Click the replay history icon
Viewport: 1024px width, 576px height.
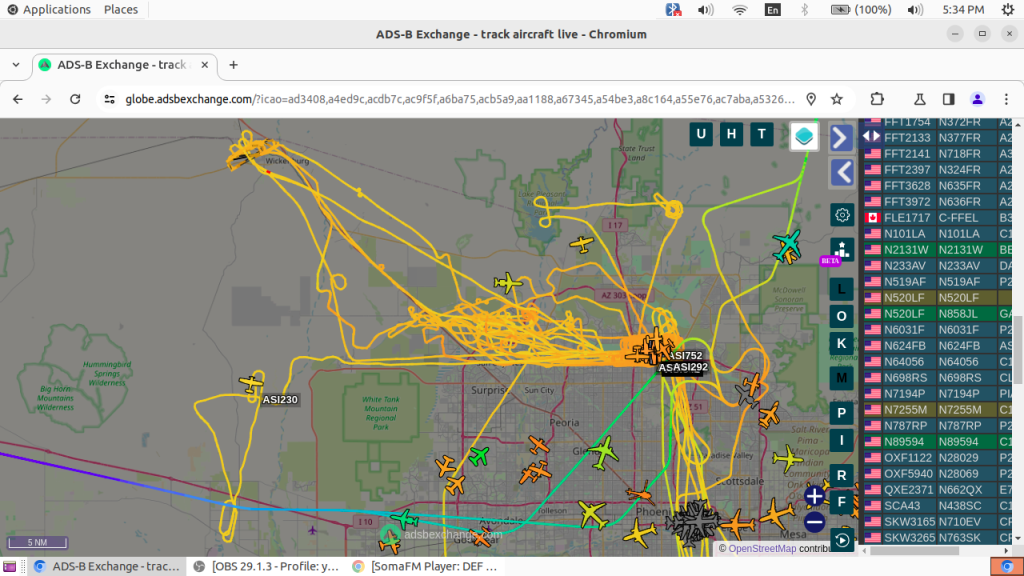tap(842, 540)
